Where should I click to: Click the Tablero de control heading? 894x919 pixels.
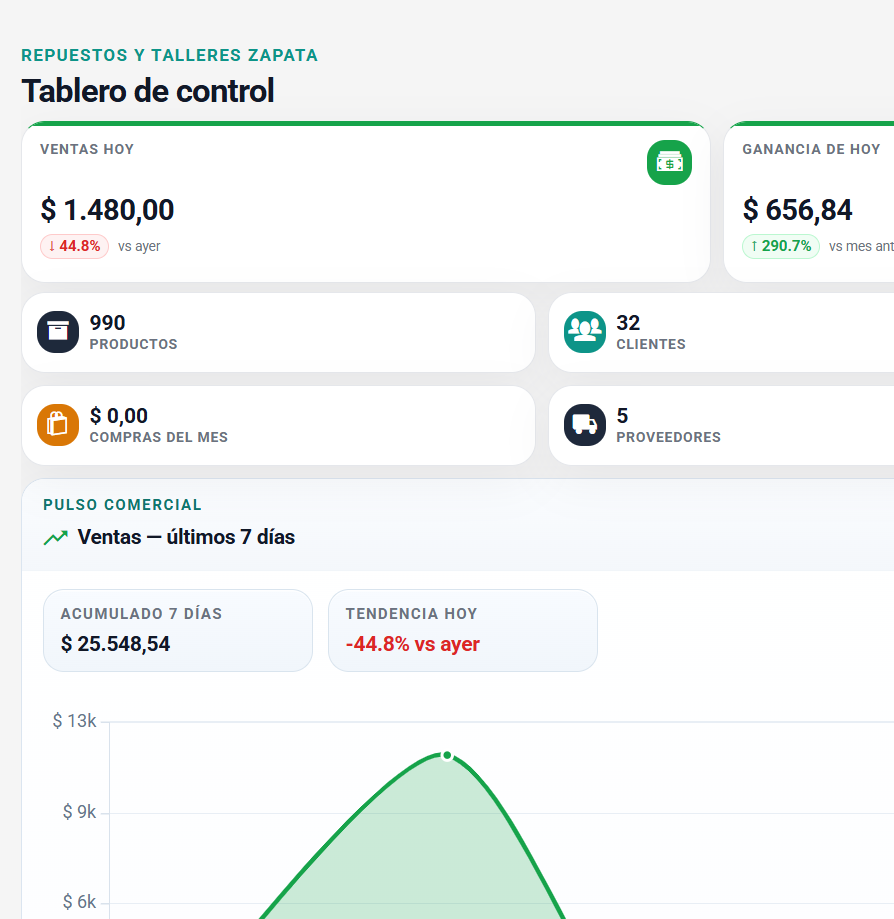pyautogui.click(x=148, y=91)
